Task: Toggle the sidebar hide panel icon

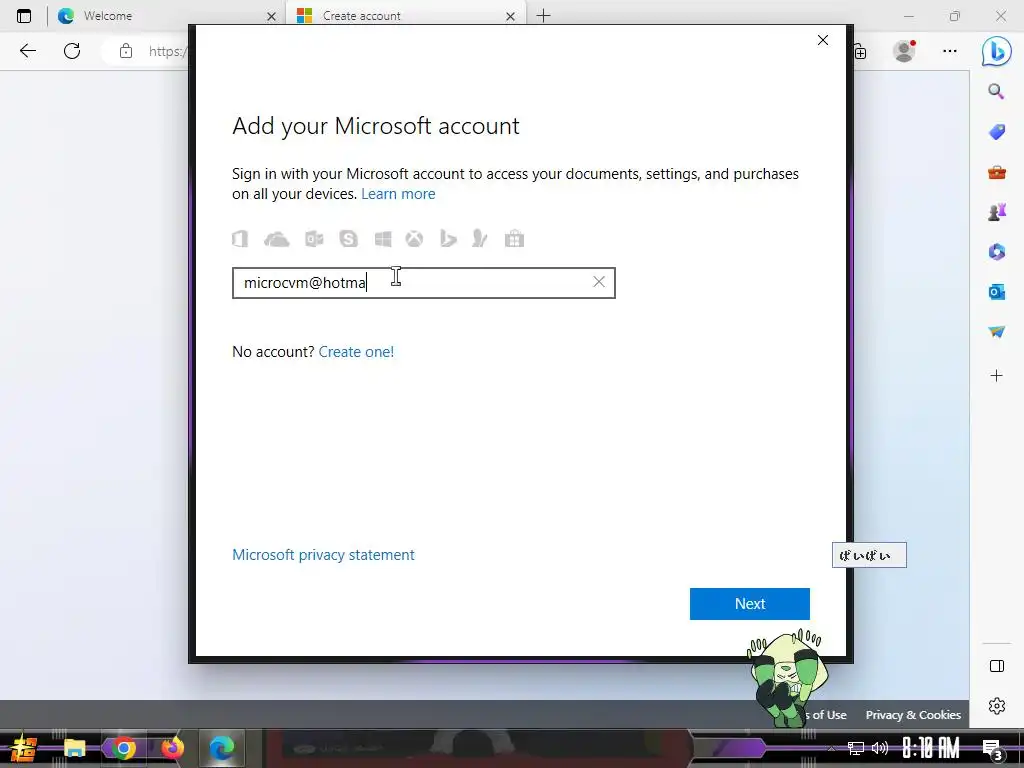Action: click(x=997, y=666)
